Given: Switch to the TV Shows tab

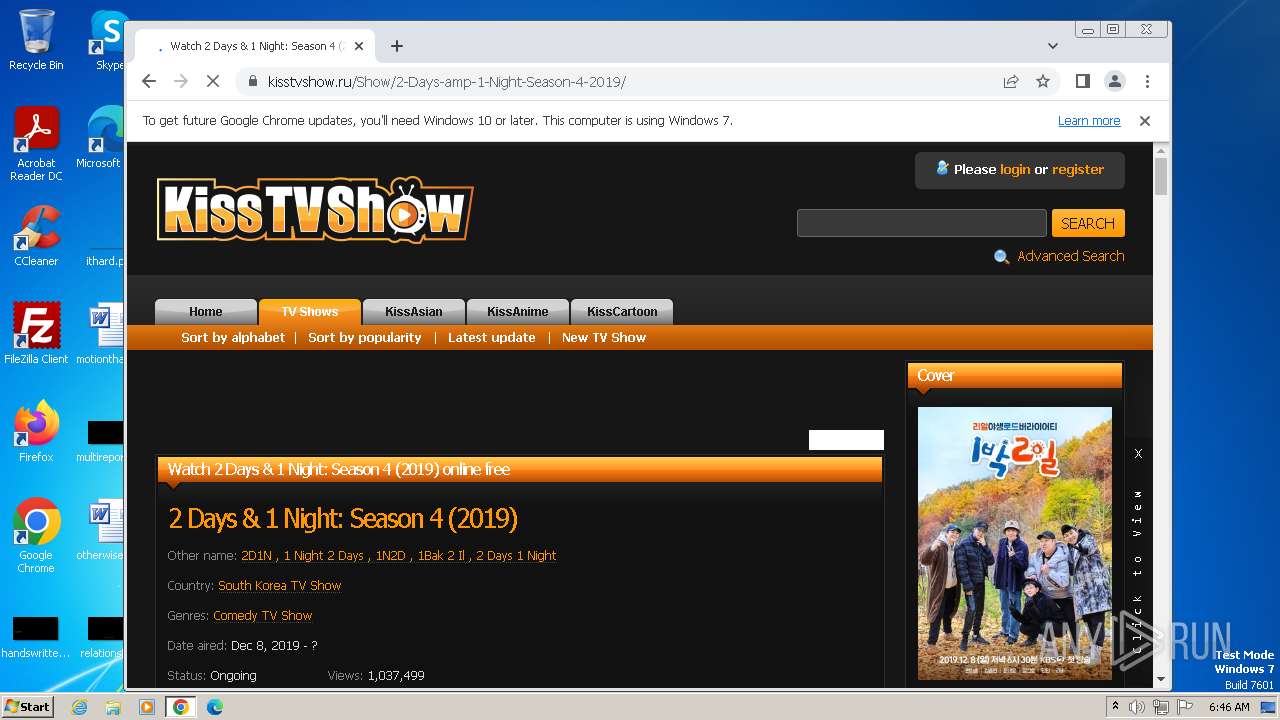Looking at the screenshot, I should tap(310, 311).
